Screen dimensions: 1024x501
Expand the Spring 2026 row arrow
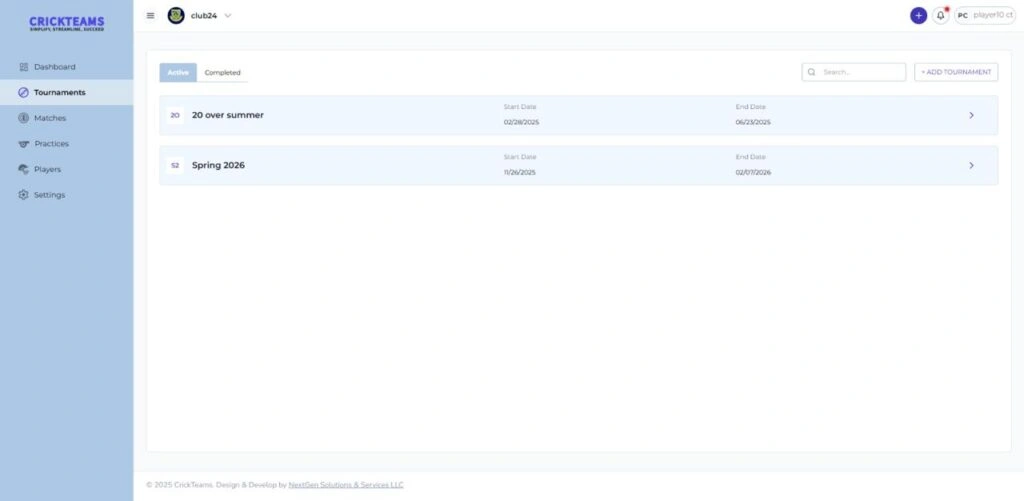[971, 165]
